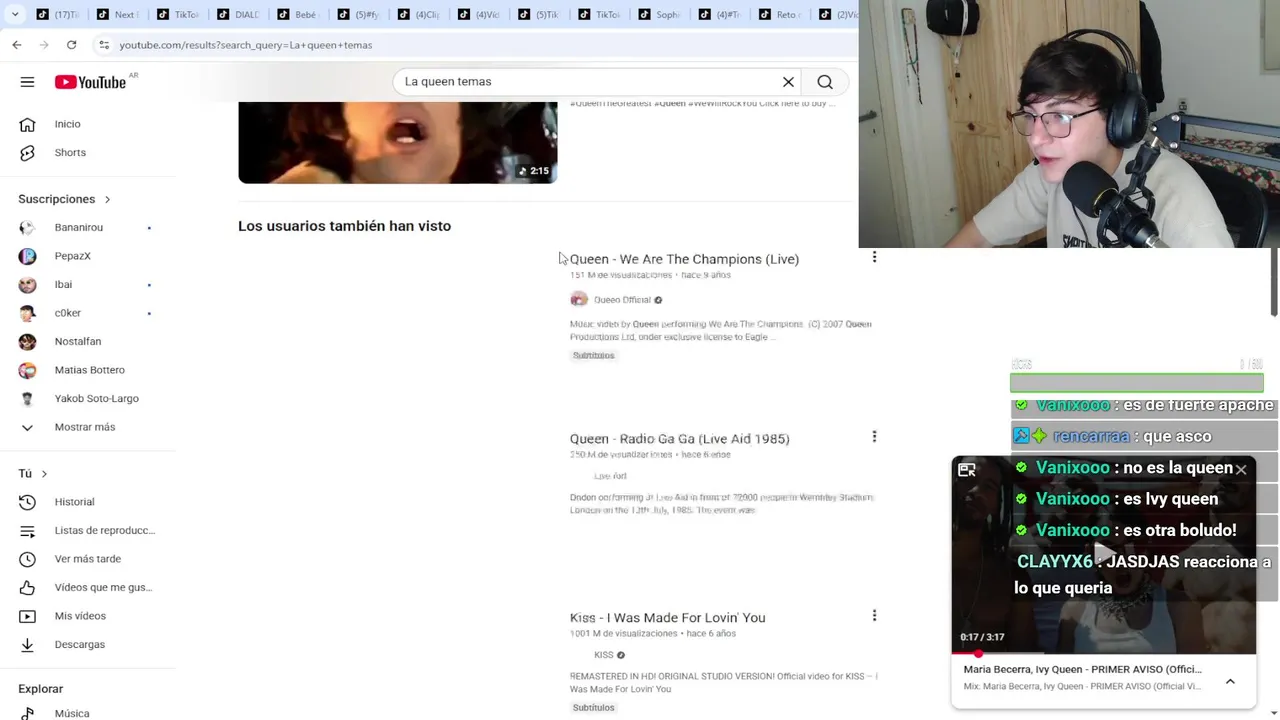1280x720 pixels.
Task: Reload the YouTube results page
Action: [x=71, y=45]
